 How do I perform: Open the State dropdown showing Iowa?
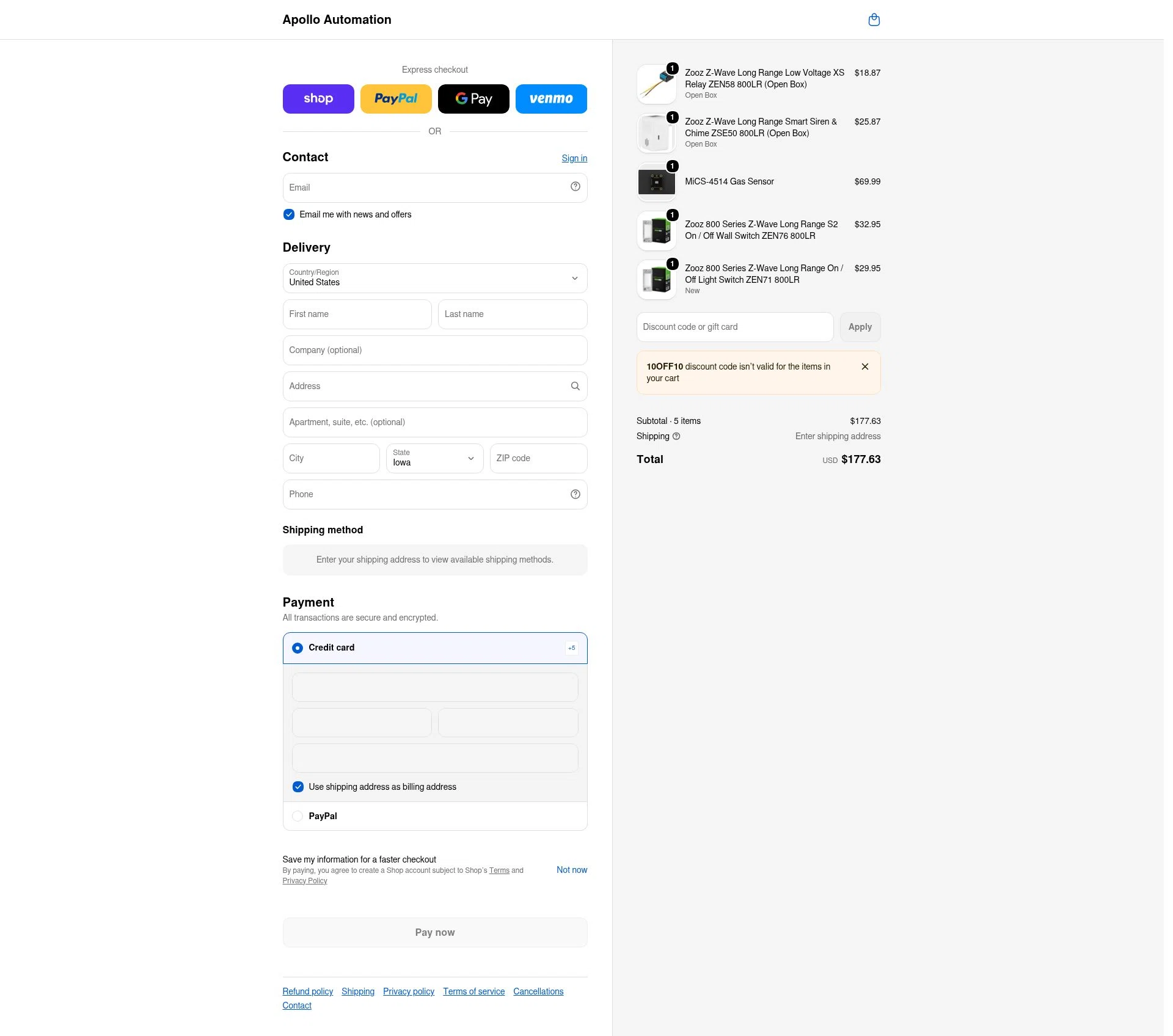tap(435, 458)
